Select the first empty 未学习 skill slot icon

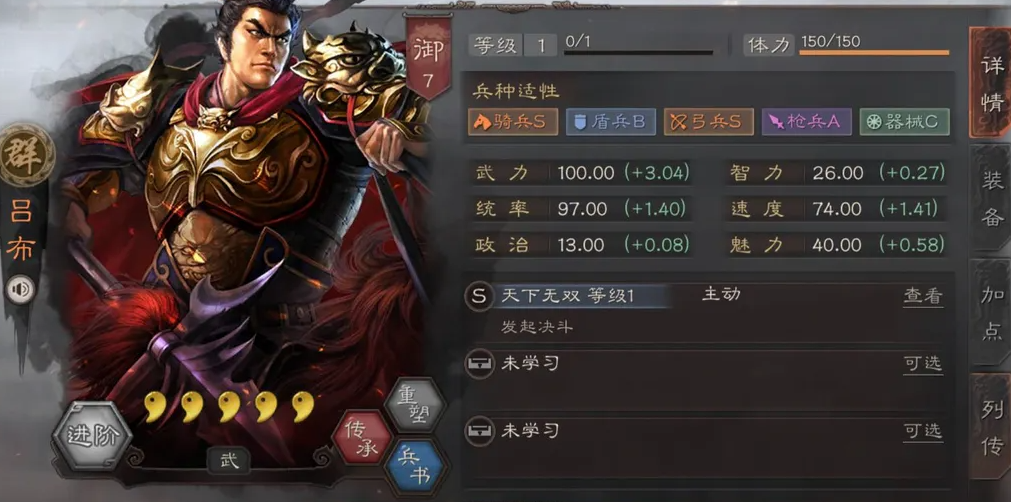(x=478, y=364)
